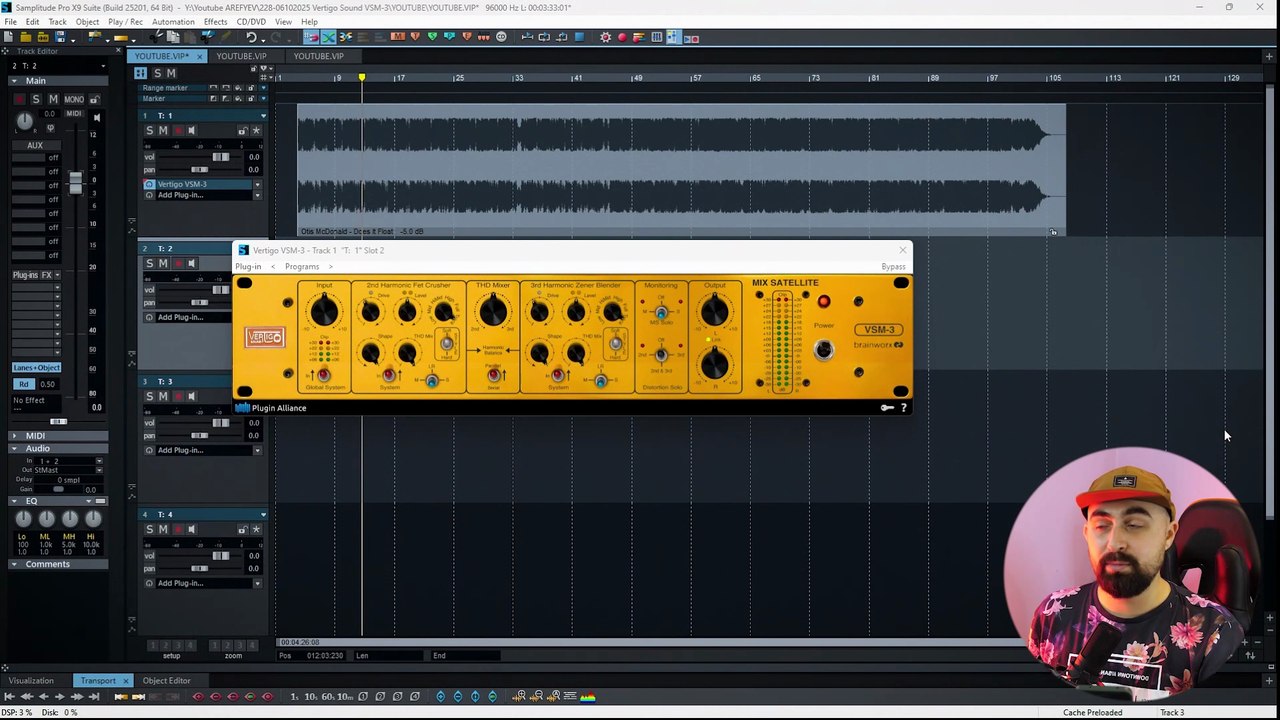Toggle VSM-3 red power button
Viewport: 1280px width, 720px height.
click(x=823, y=302)
